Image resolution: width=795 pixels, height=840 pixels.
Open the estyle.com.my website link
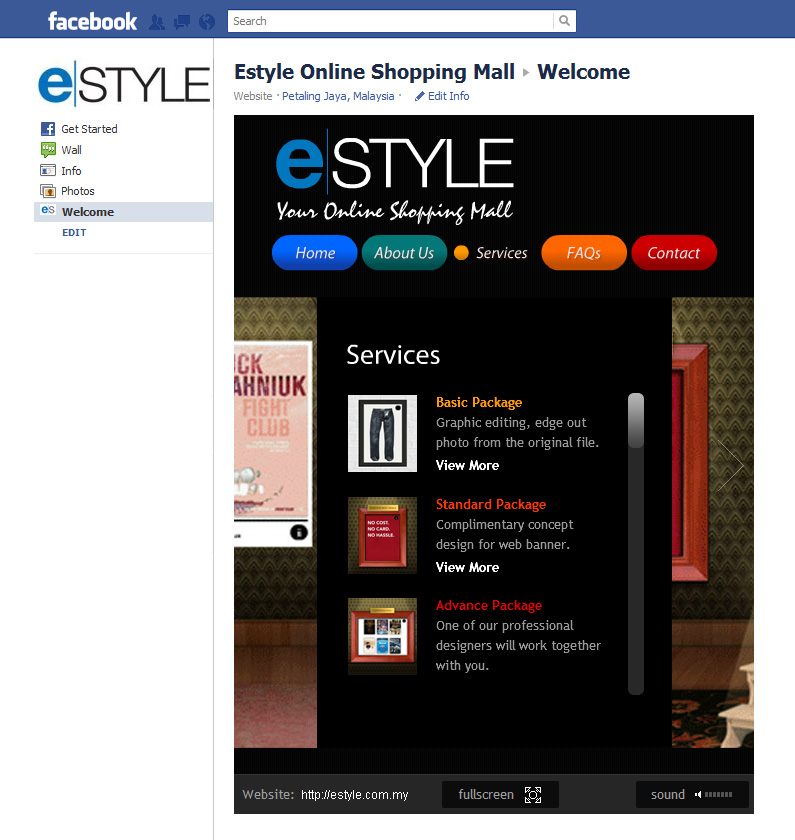click(x=354, y=795)
